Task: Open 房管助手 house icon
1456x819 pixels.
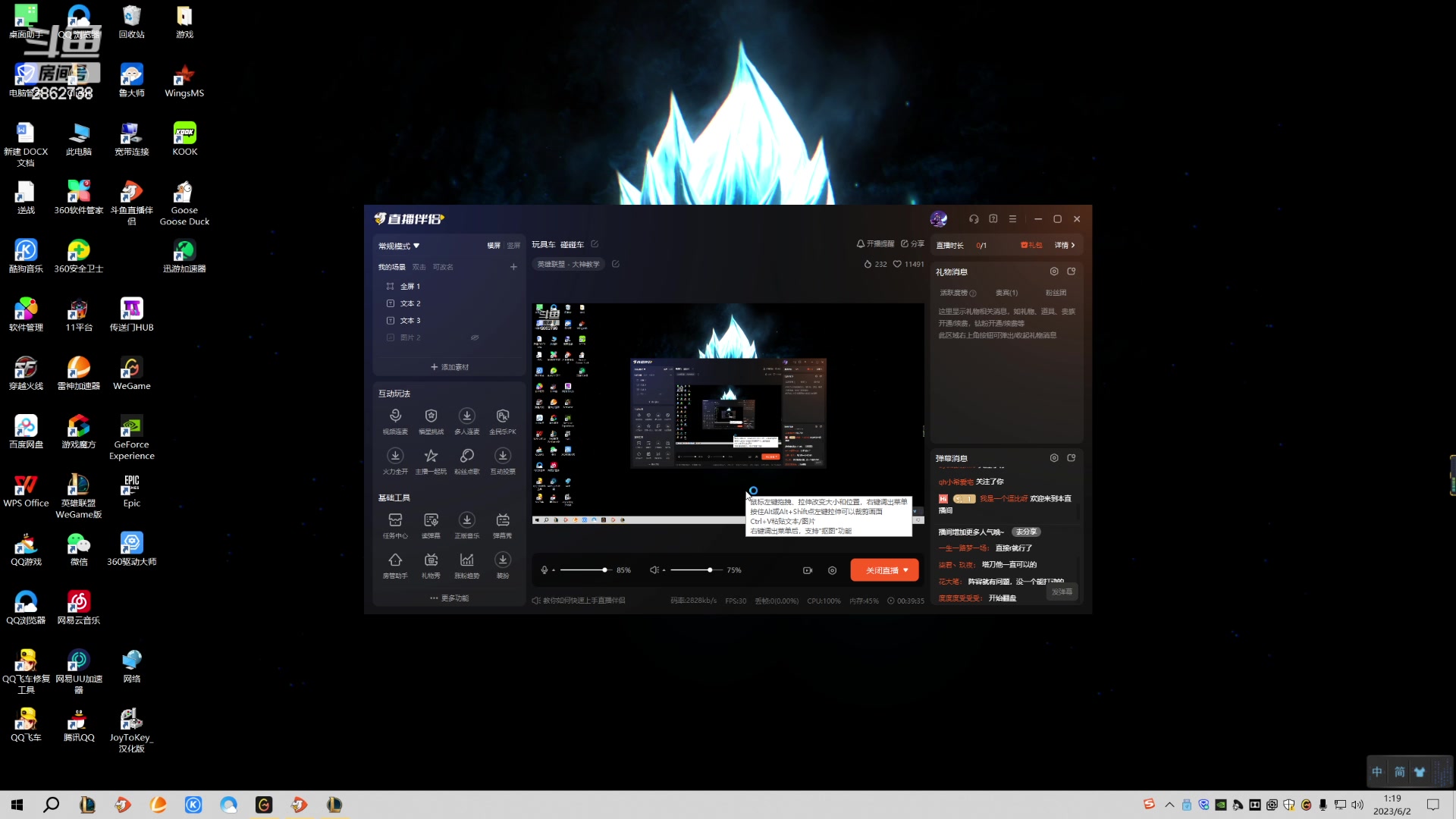Action: point(395,565)
